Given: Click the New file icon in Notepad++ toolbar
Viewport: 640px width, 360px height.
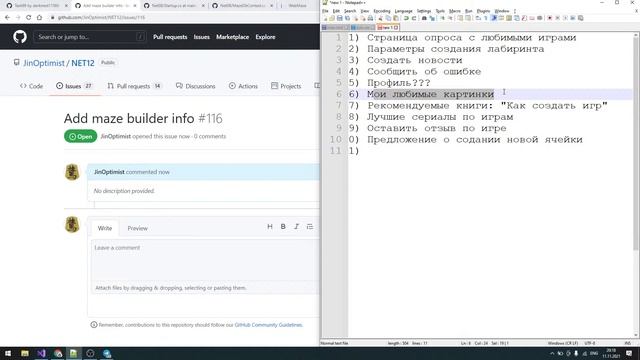Looking at the screenshot, I should tap(325, 18).
